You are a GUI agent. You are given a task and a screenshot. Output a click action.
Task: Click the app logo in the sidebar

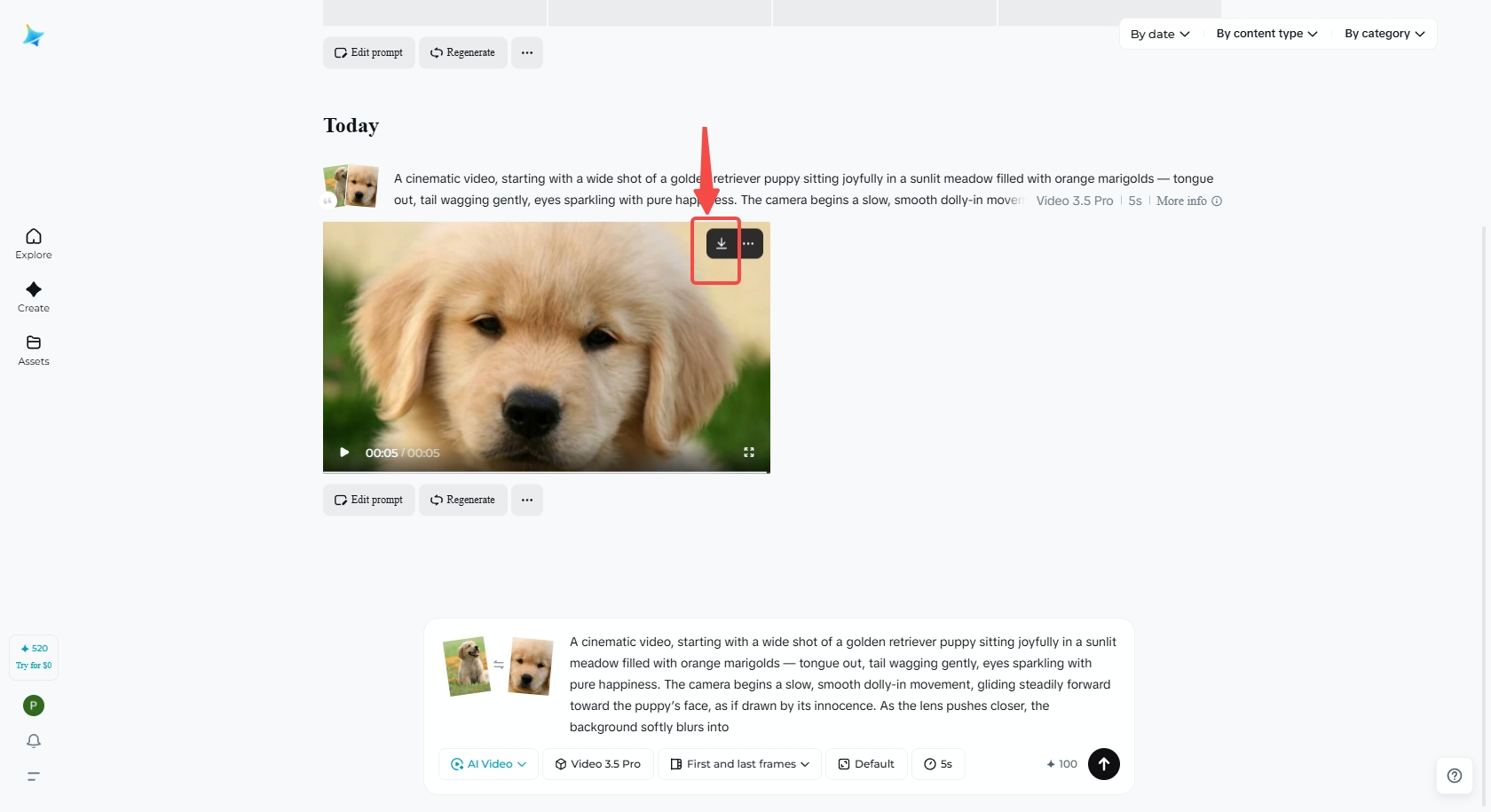pos(34,35)
